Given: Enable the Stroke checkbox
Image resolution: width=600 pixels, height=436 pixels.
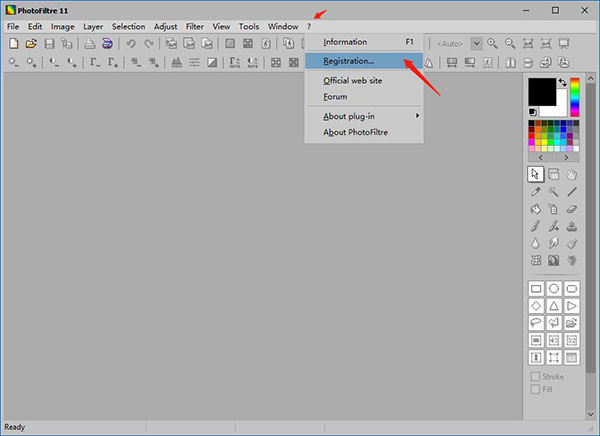Looking at the screenshot, I should click(535, 377).
